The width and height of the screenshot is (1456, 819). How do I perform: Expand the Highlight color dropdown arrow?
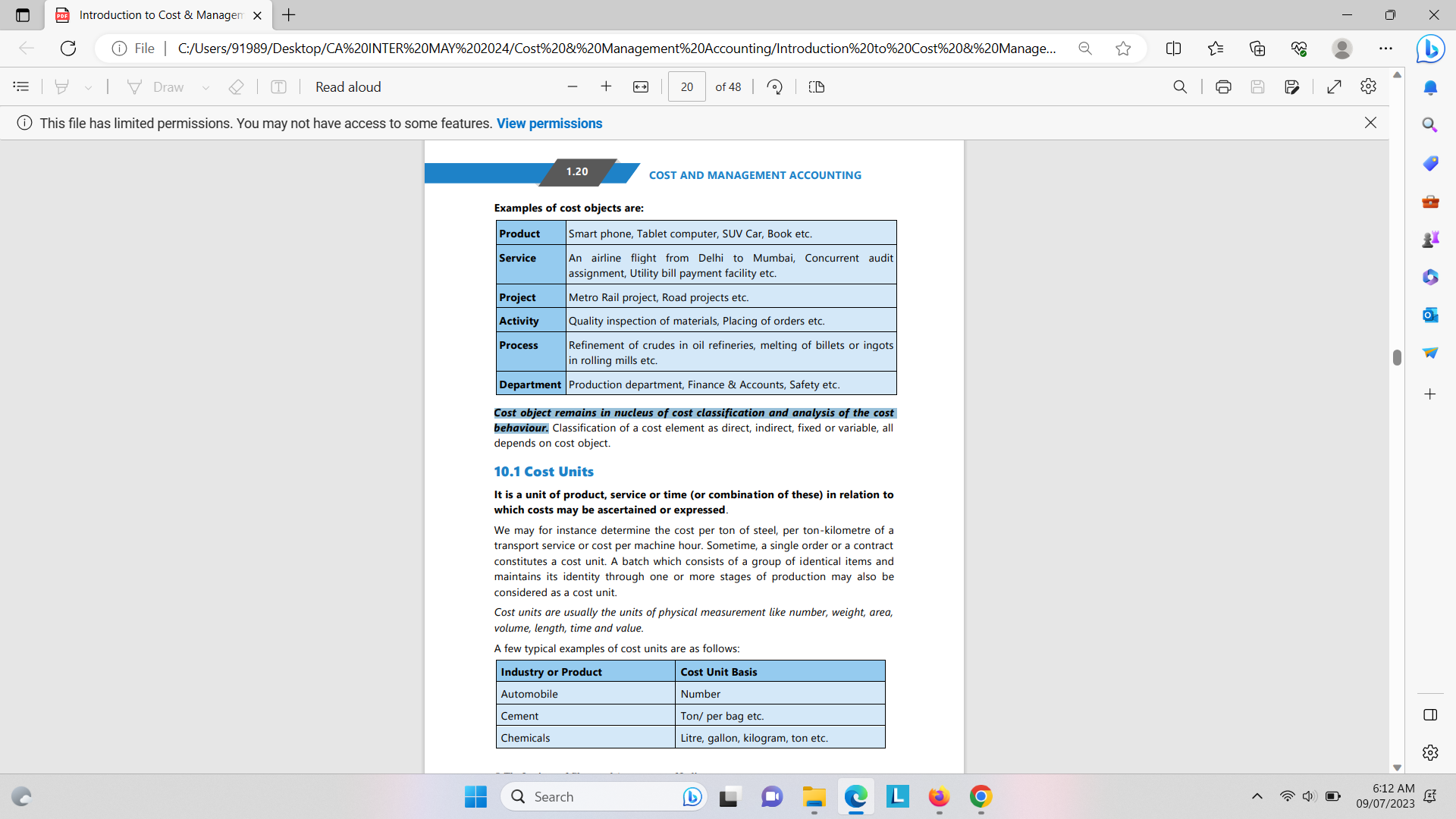tap(89, 87)
